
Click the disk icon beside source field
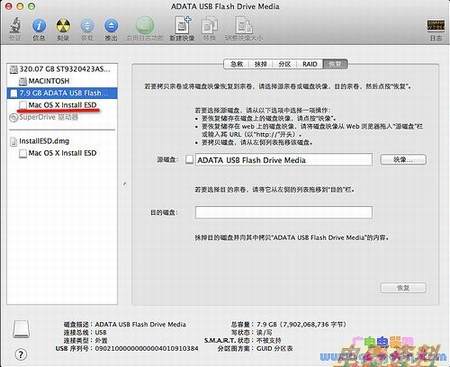coord(189,160)
